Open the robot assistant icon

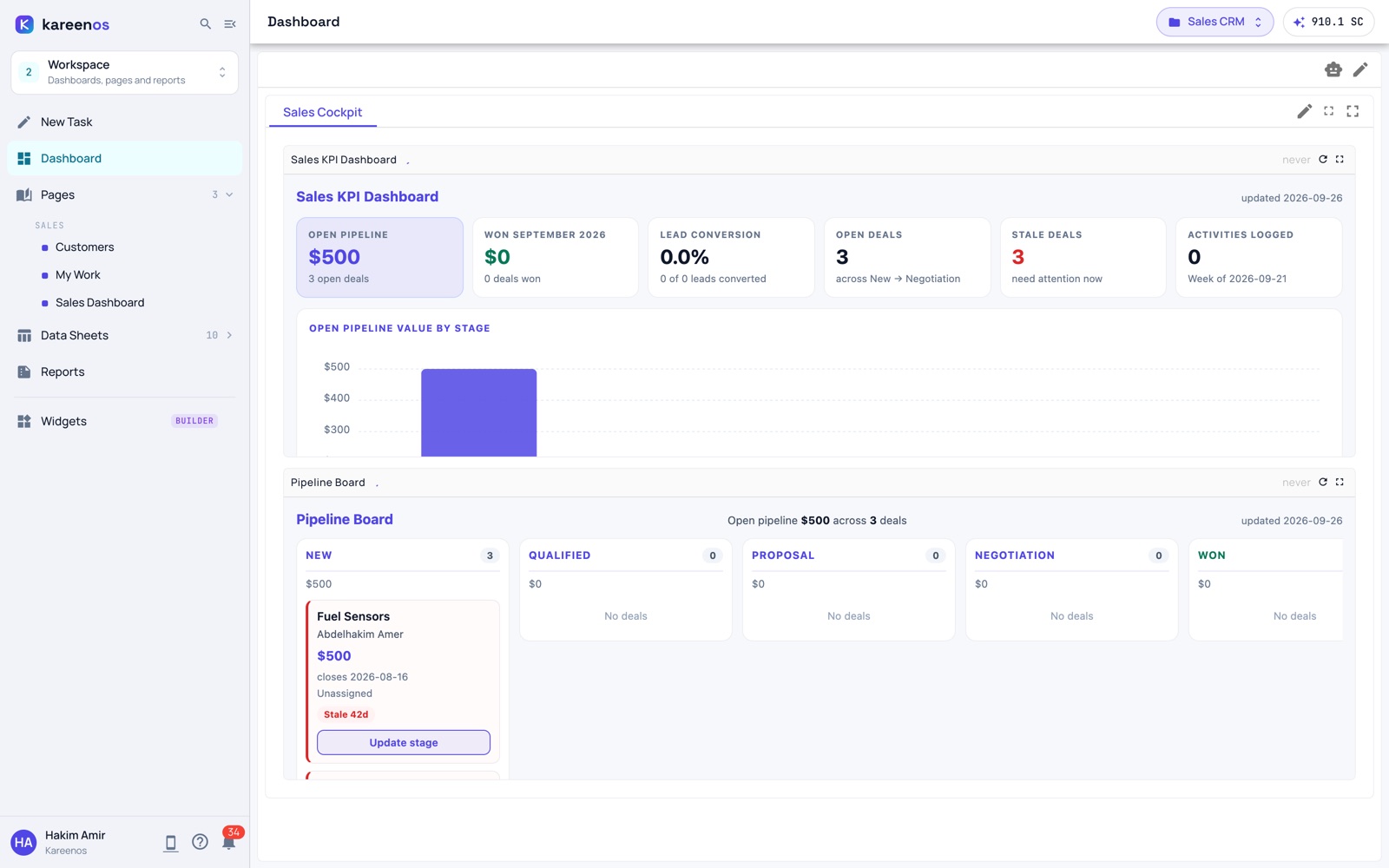(1333, 69)
